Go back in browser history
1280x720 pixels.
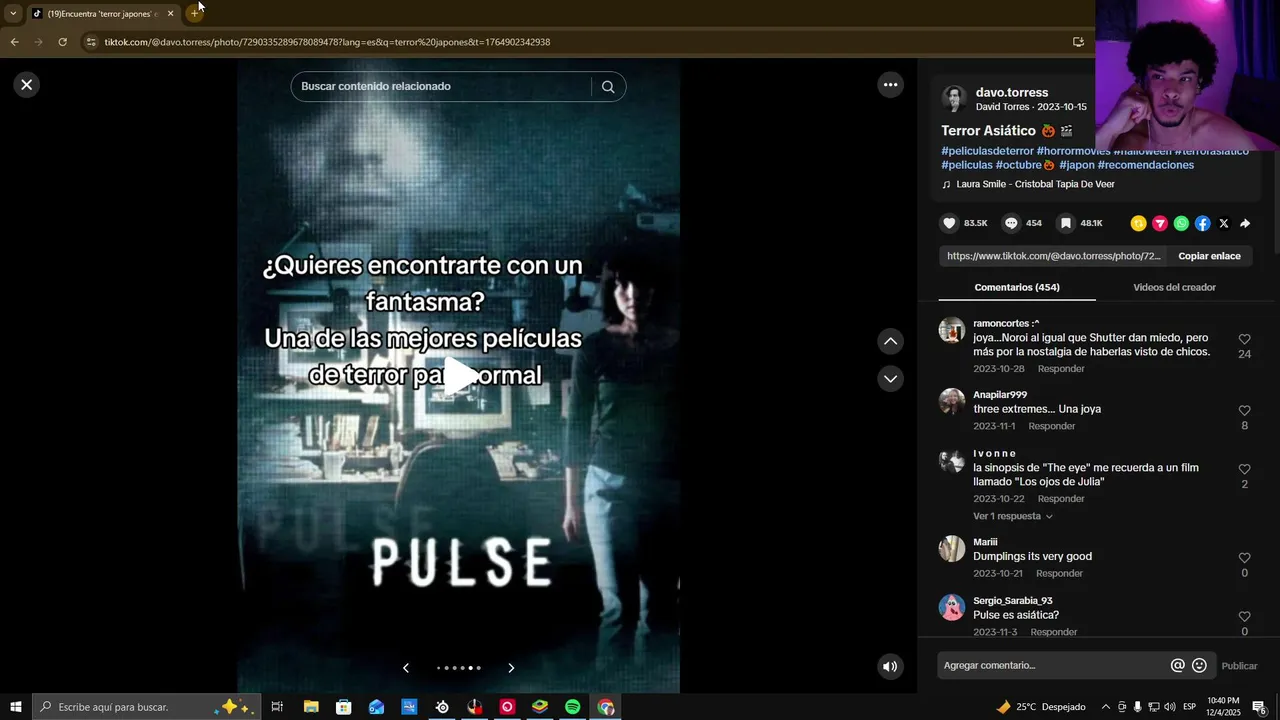(14, 42)
